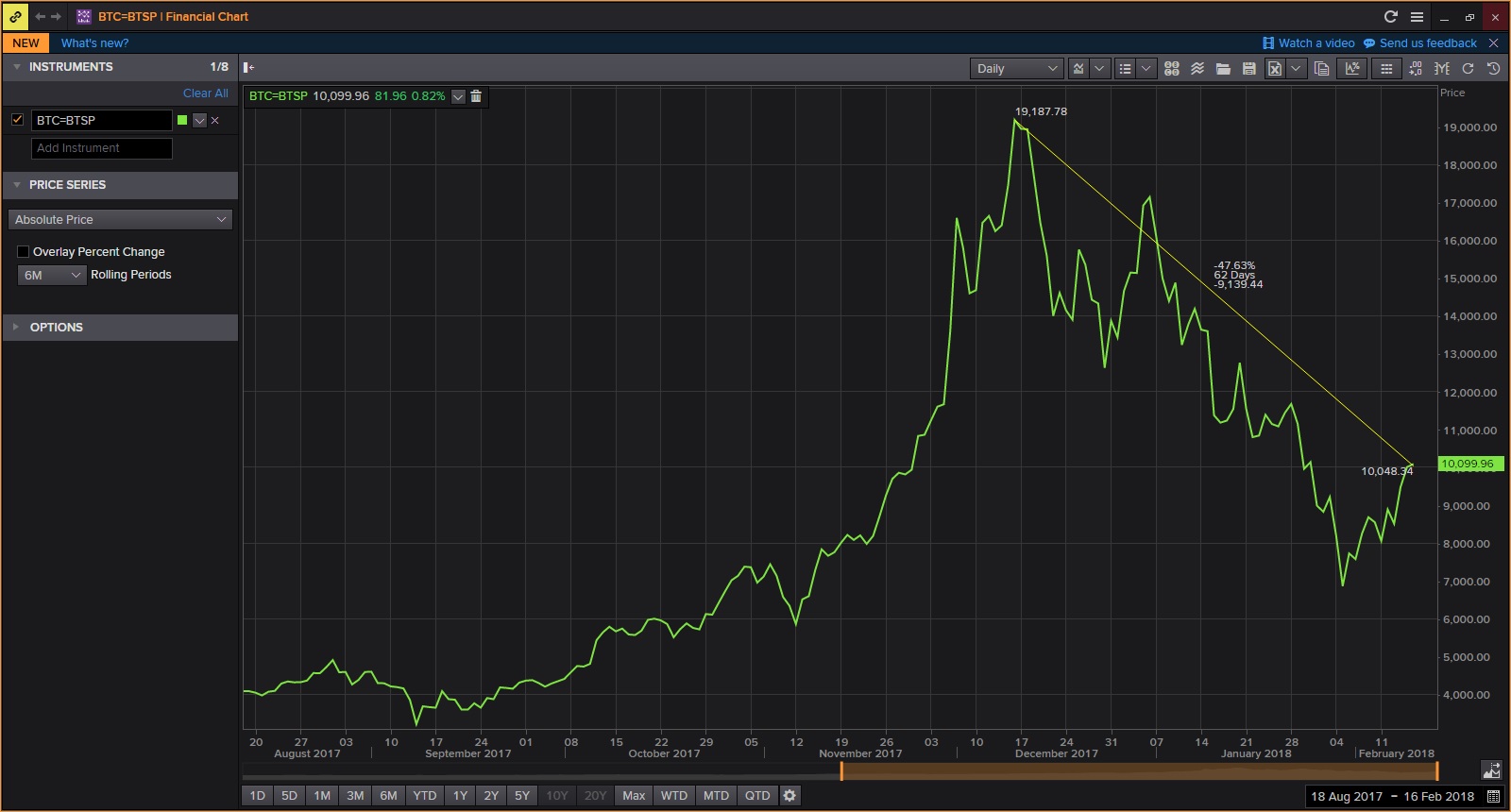Click the left handle of range slider
The width and height of the screenshot is (1511, 812).
840,770
